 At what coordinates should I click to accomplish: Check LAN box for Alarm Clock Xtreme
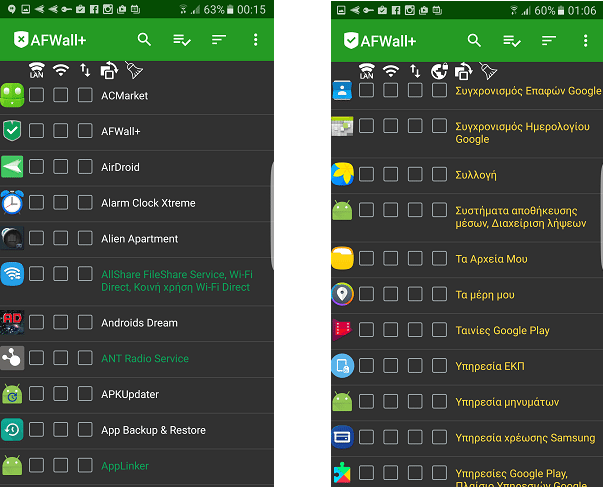37,202
